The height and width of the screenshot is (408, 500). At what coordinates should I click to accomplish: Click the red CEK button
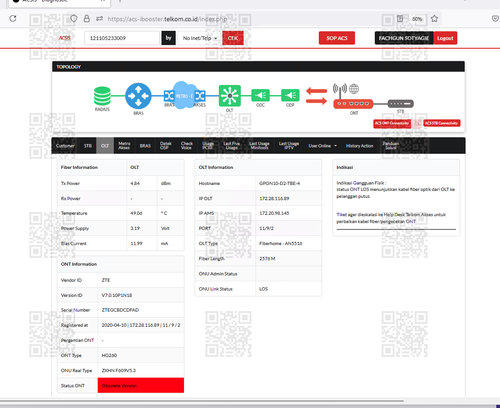click(x=233, y=38)
